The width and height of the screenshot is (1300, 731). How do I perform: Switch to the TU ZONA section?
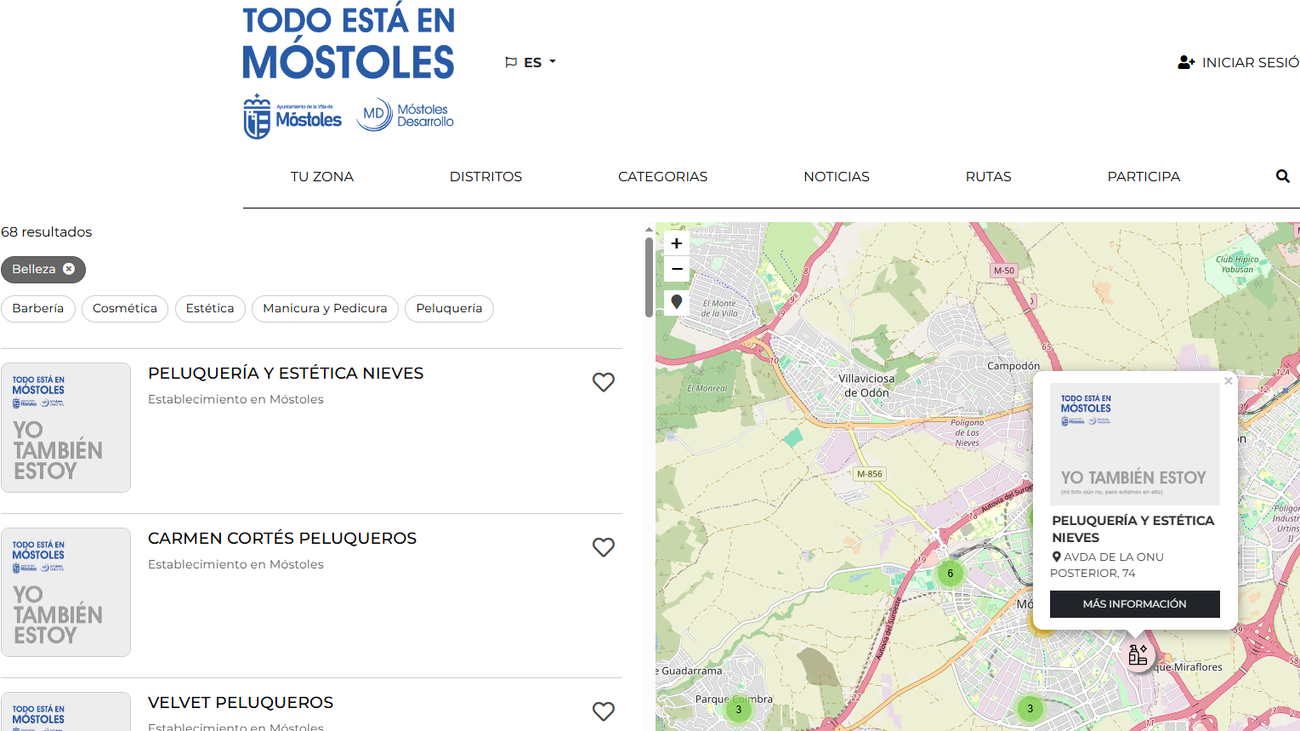pyautogui.click(x=322, y=176)
